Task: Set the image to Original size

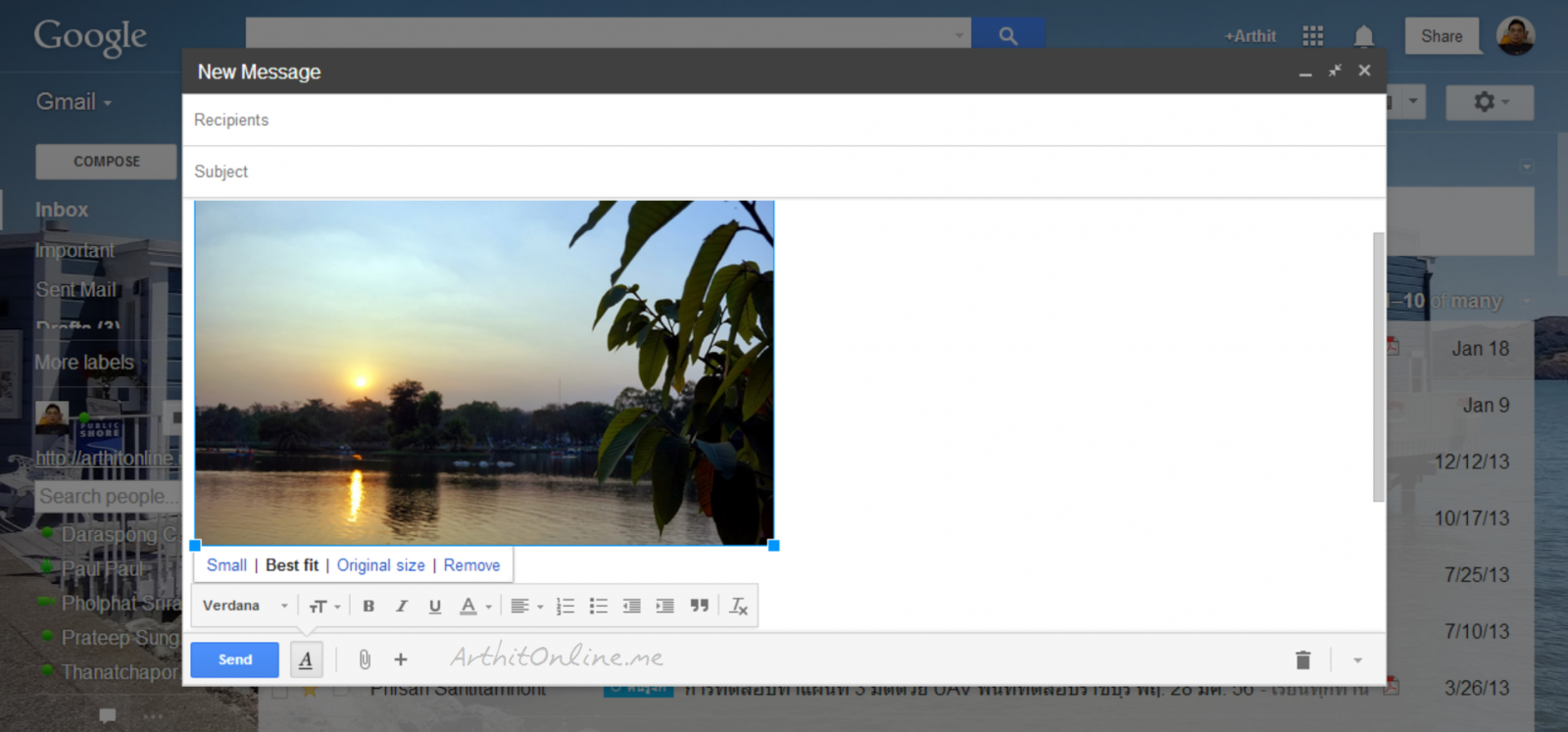Action: [x=381, y=565]
